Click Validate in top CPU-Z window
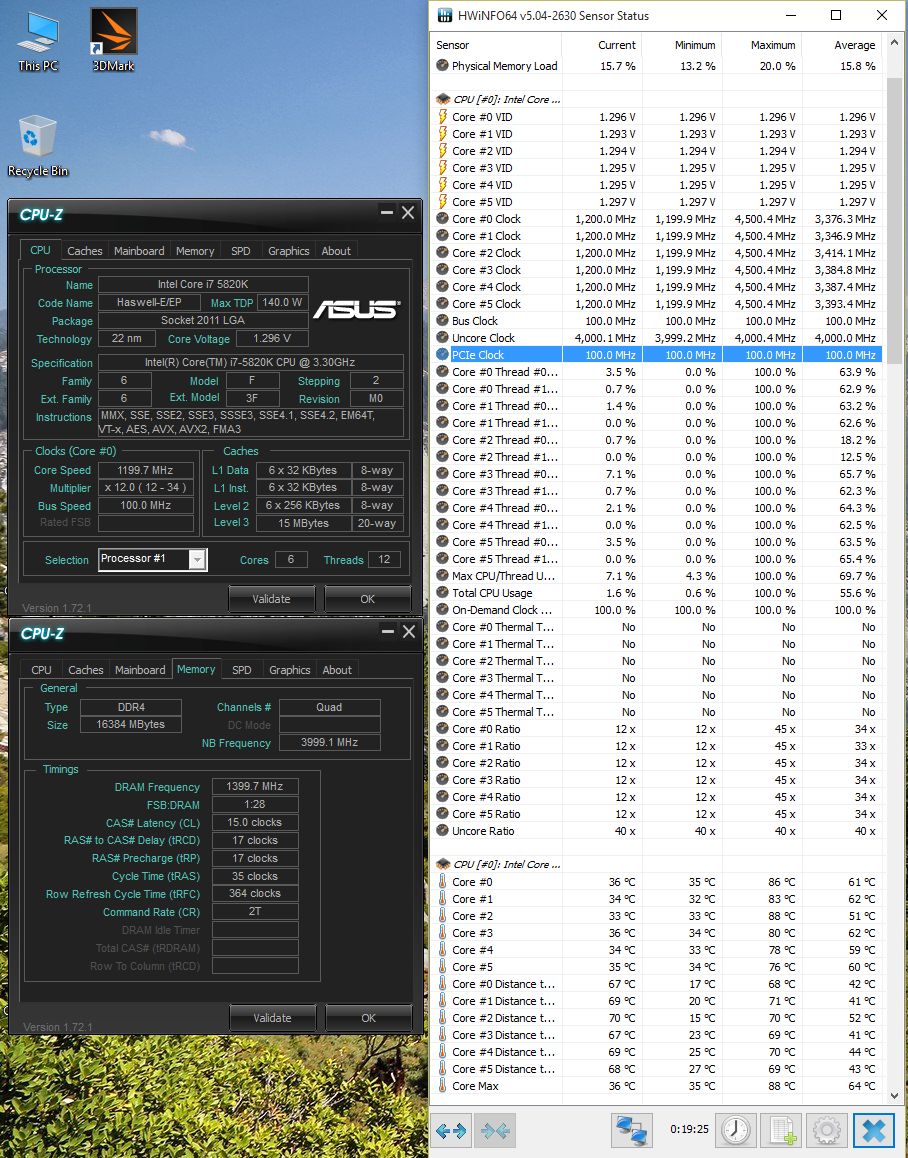This screenshot has height=1158, width=908. pyautogui.click(x=271, y=599)
